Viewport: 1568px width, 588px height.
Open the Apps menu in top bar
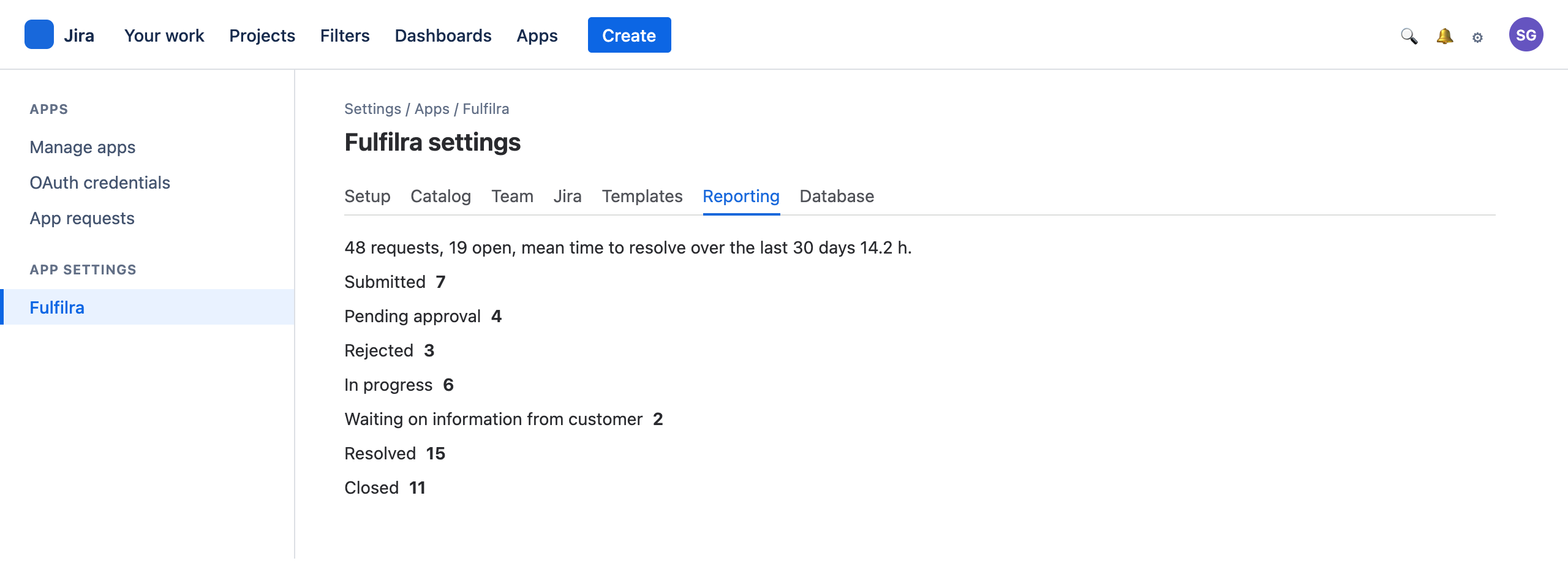pyautogui.click(x=537, y=36)
